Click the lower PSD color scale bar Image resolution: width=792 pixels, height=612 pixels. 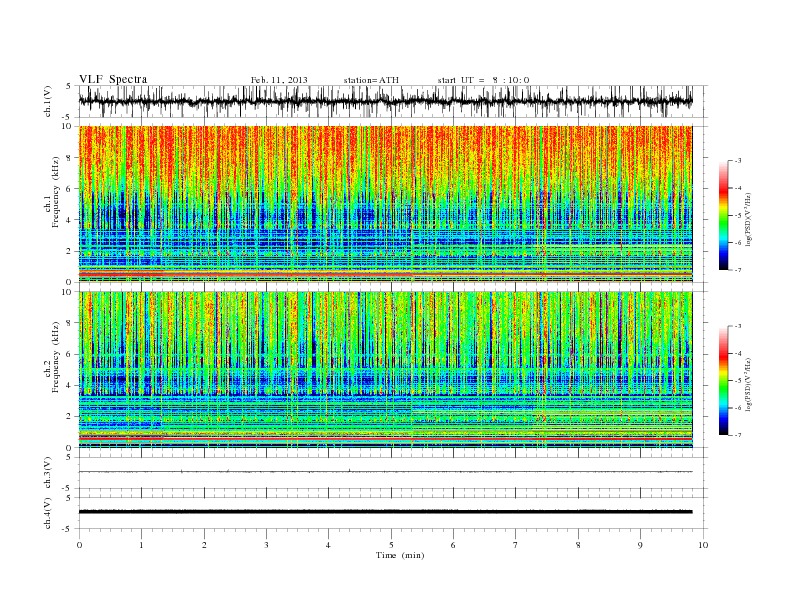(724, 380)
